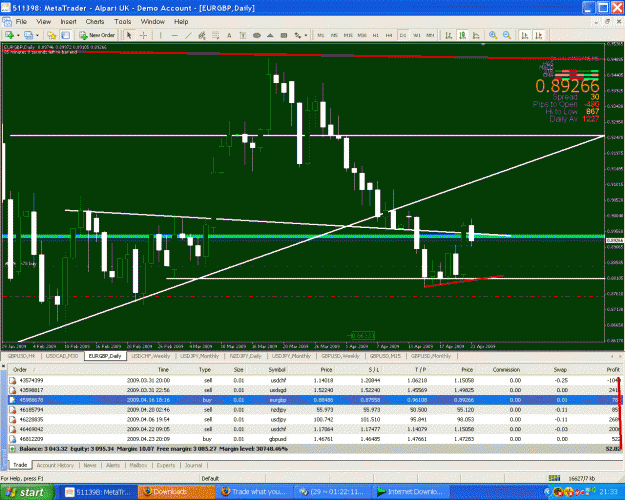The image size is (625, 500).
Task: Open the Window menu
Action: click(x=153, y=22)
